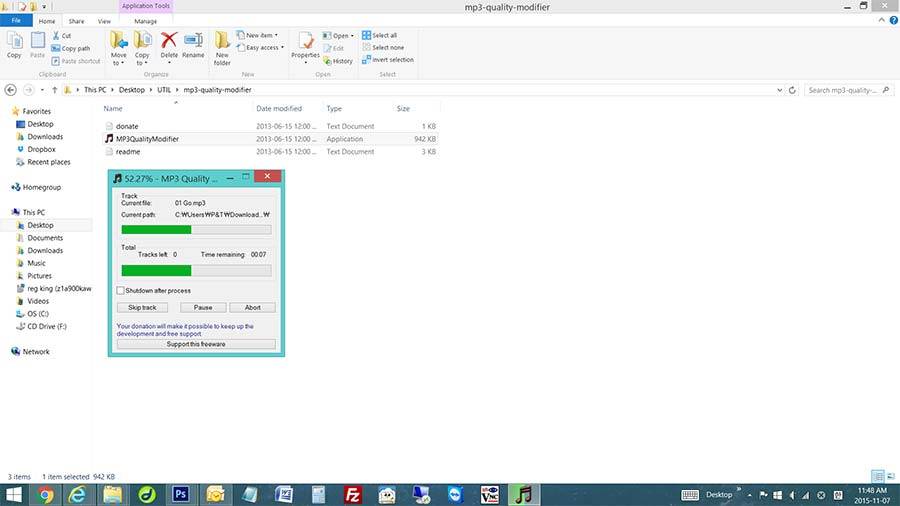Pause the MP3 conversion
The height and width of the screenshot is (506, 900).
tap(203, 308)
